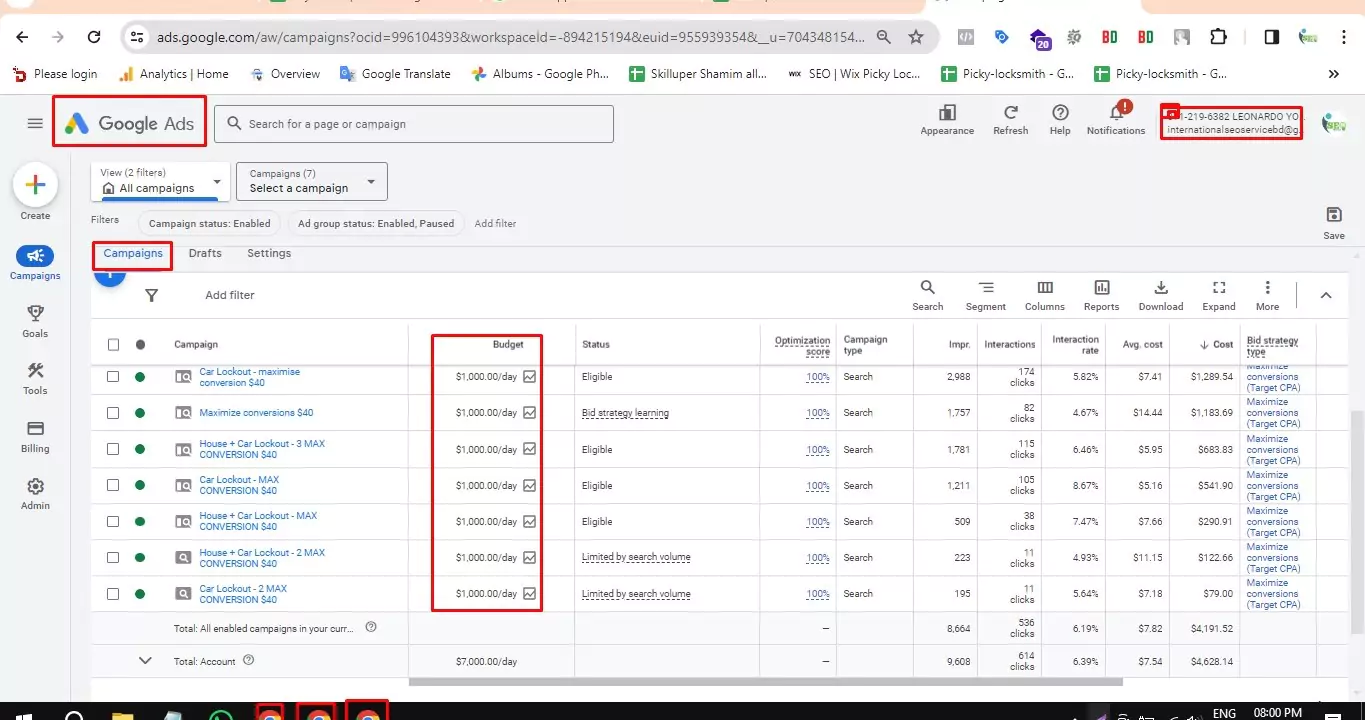
Task: Open WhatsApp from the taskbar
Action: point(221,716)
